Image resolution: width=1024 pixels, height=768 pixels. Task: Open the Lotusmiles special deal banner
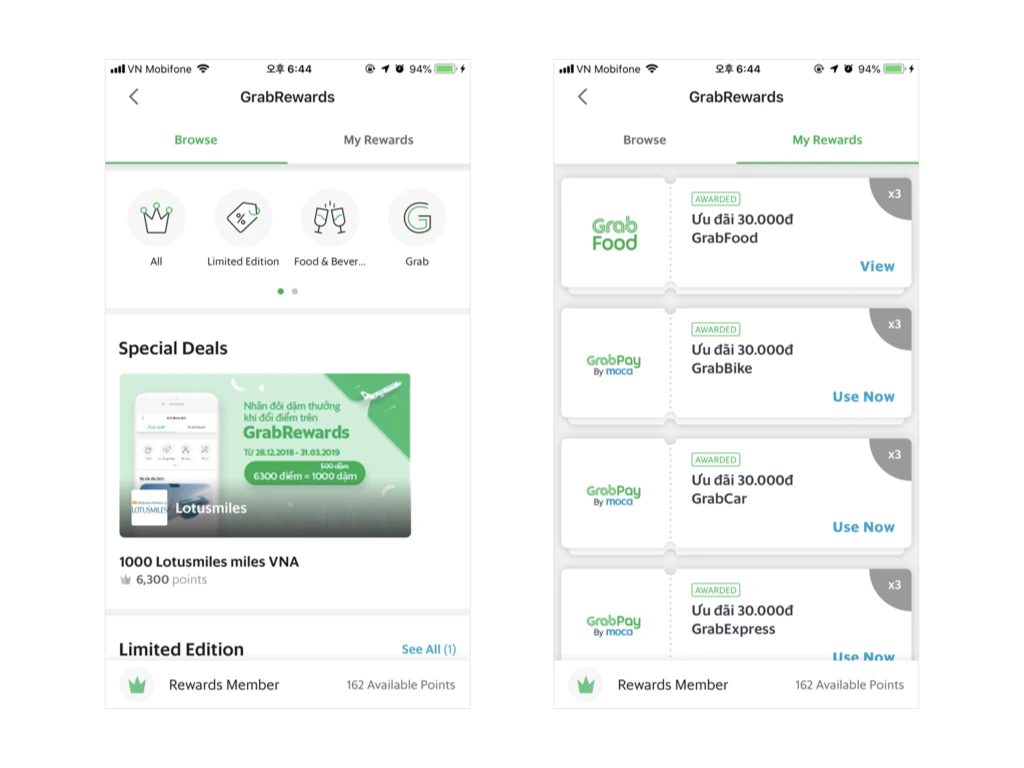(x=265, y=455)
